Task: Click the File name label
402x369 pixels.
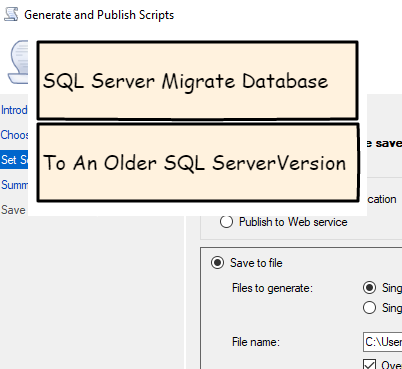Action: coord(256,342)
